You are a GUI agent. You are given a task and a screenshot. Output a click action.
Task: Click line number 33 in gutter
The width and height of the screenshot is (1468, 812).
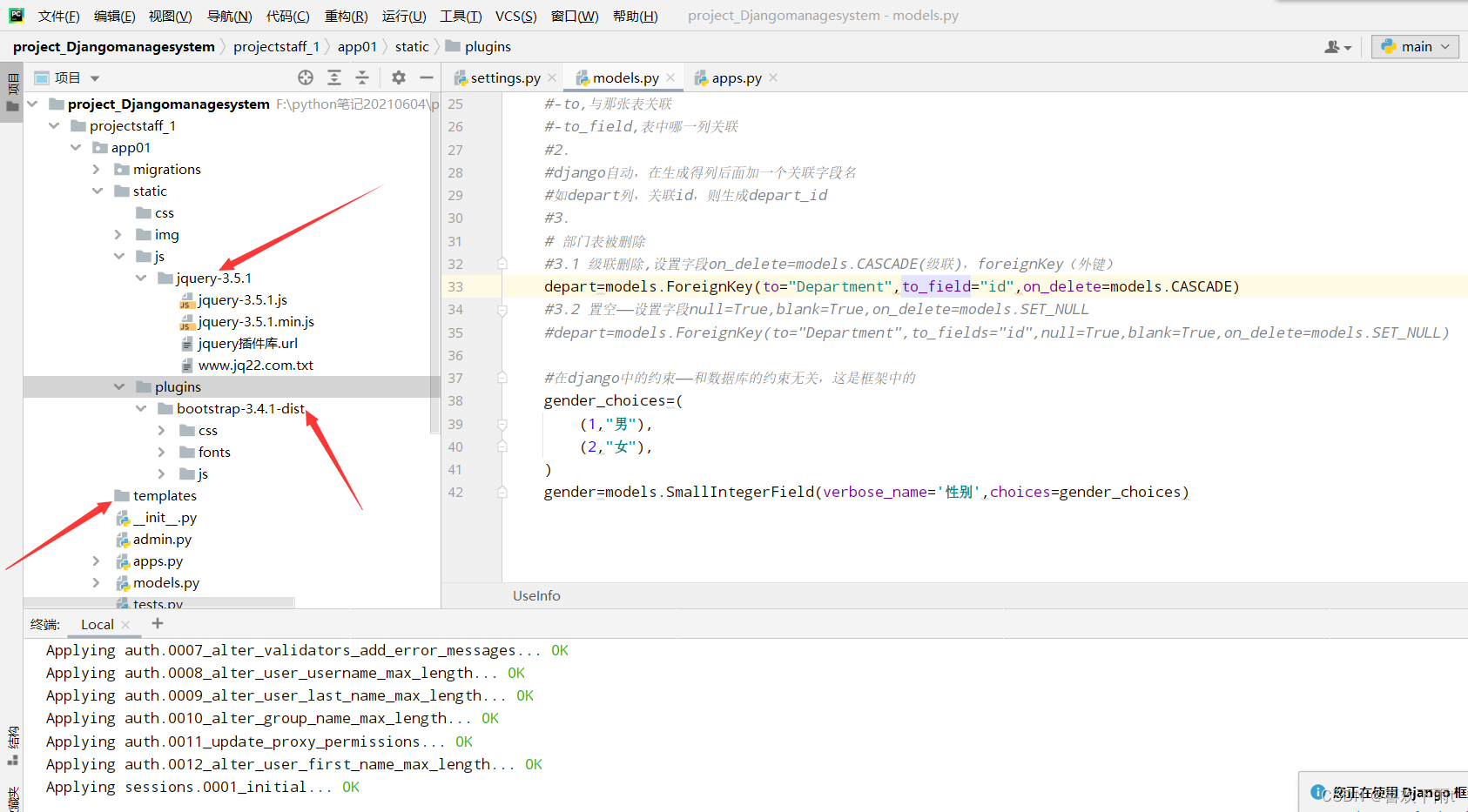(455, 286)
